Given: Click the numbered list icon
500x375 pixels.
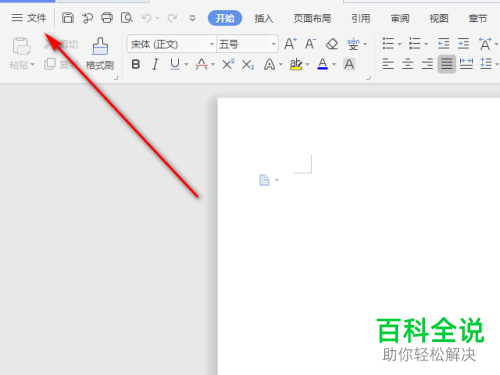Looking at the screenshot, I should coord(415,44).
